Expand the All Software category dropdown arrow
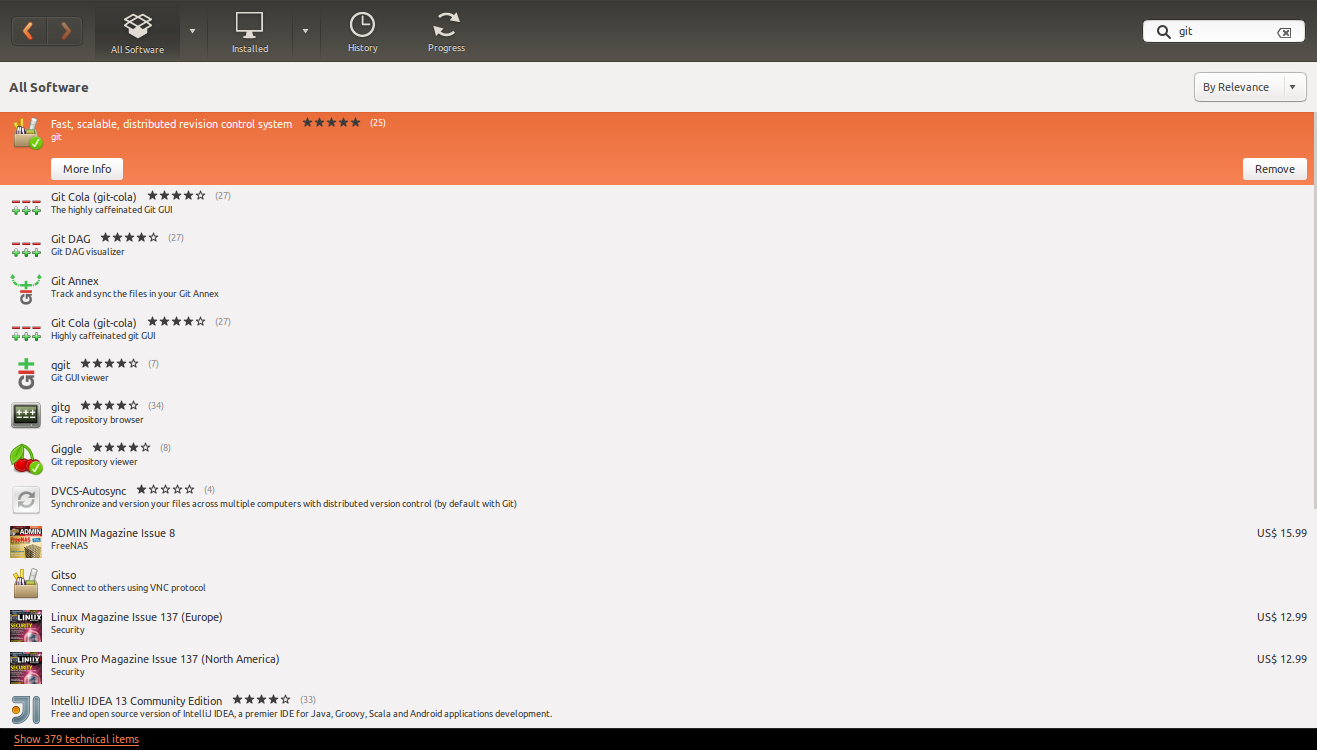 click(192, 30)
